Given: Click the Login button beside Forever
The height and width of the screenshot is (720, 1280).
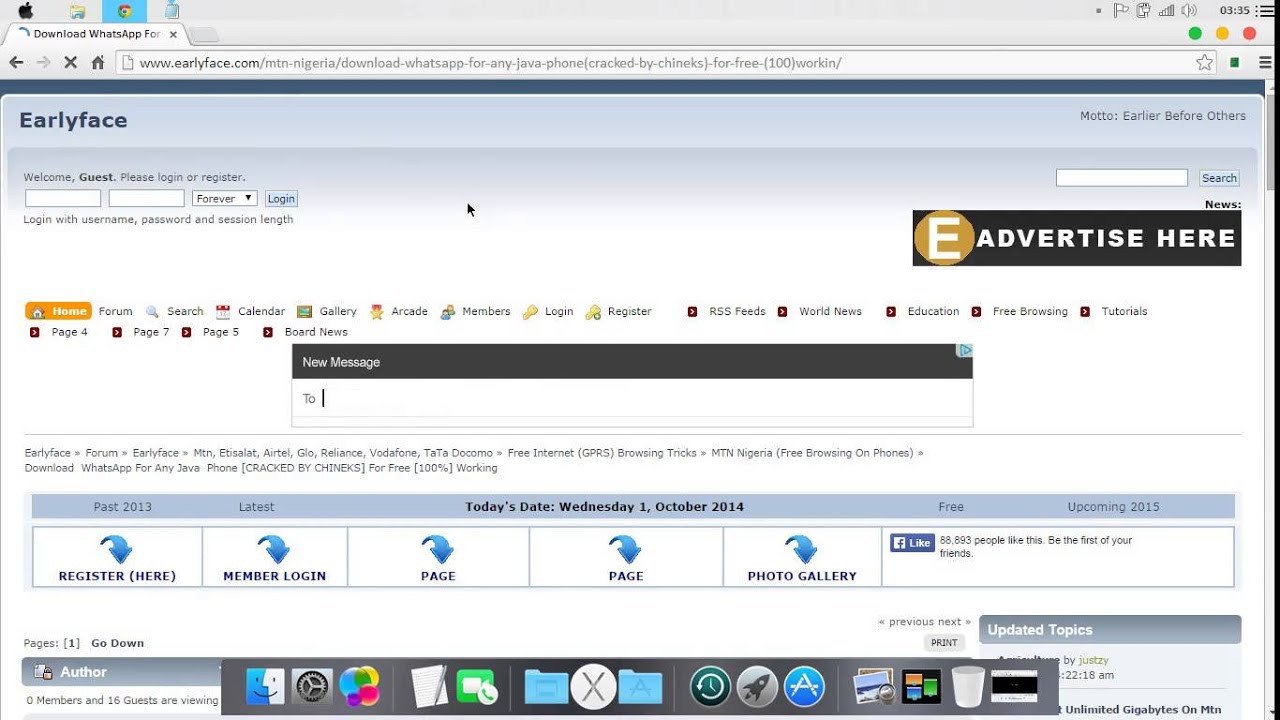Looking at the screenshot, I should coord(281,198).
